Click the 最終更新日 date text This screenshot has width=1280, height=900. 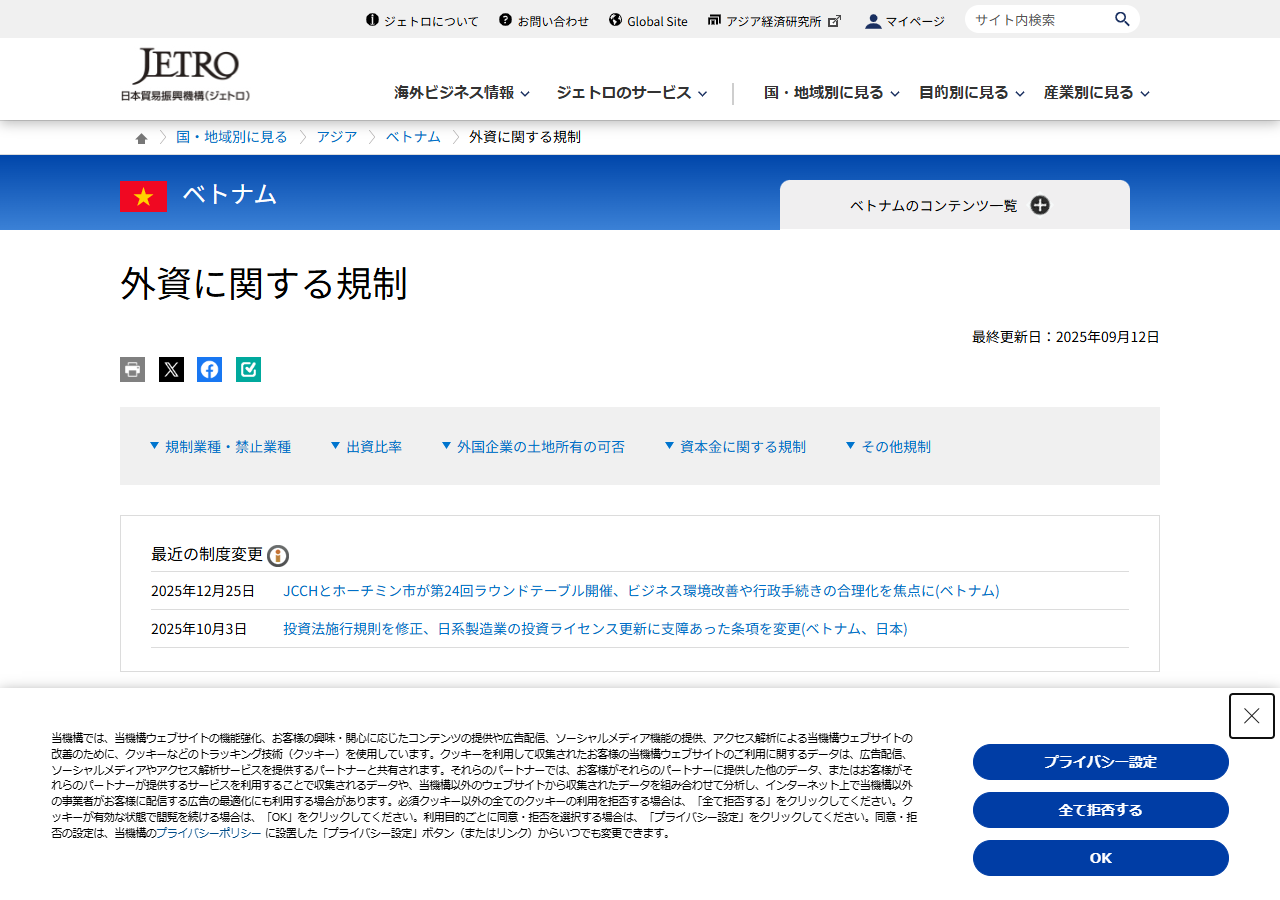point(1066,336)
